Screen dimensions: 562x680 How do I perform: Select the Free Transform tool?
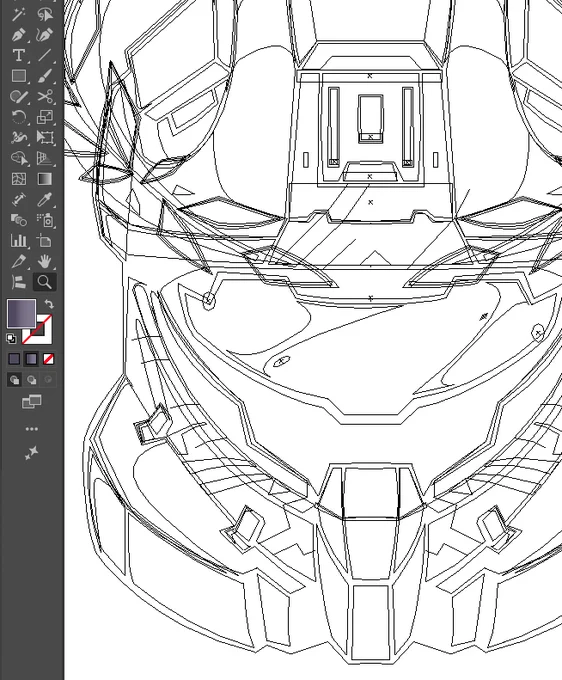(45, 137)
